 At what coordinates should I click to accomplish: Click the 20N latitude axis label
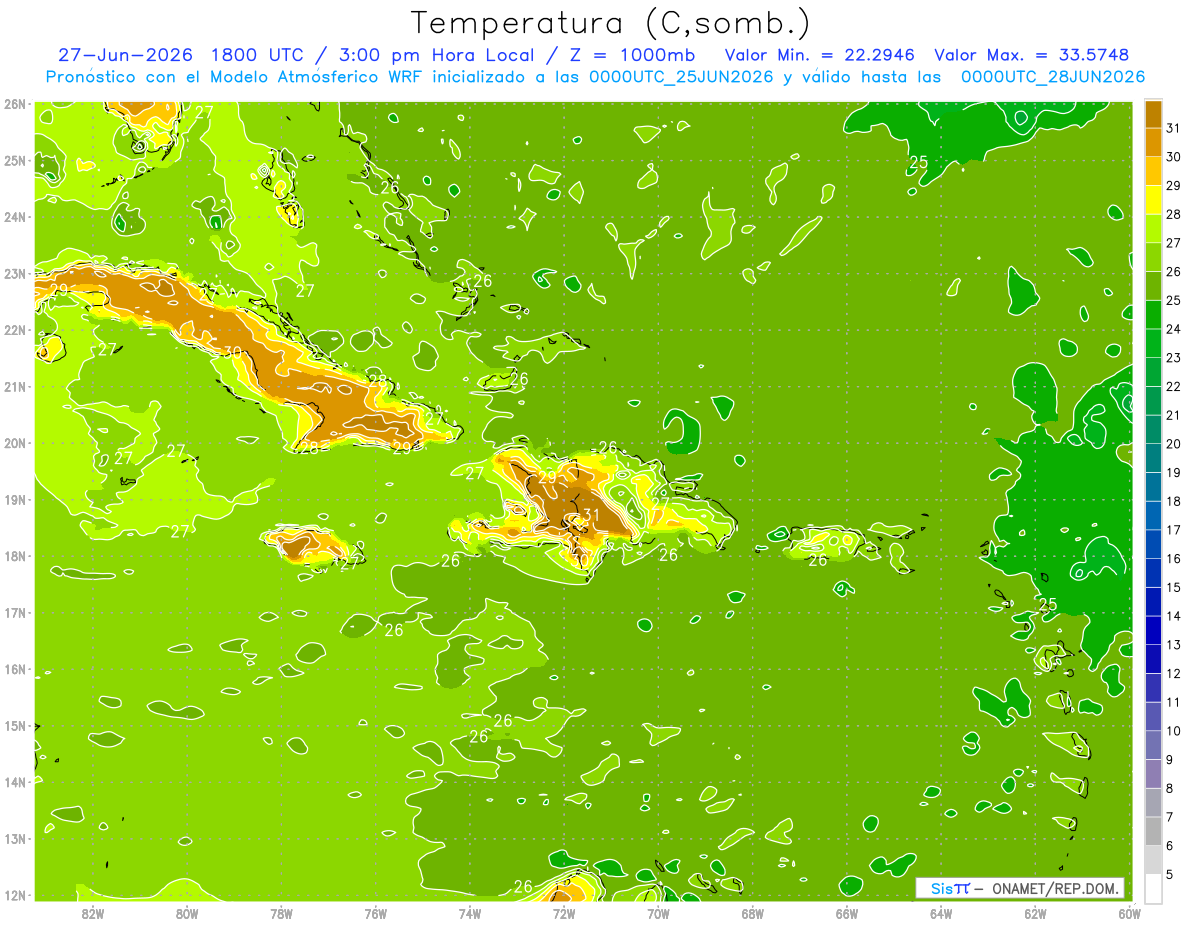click(15, 443)
